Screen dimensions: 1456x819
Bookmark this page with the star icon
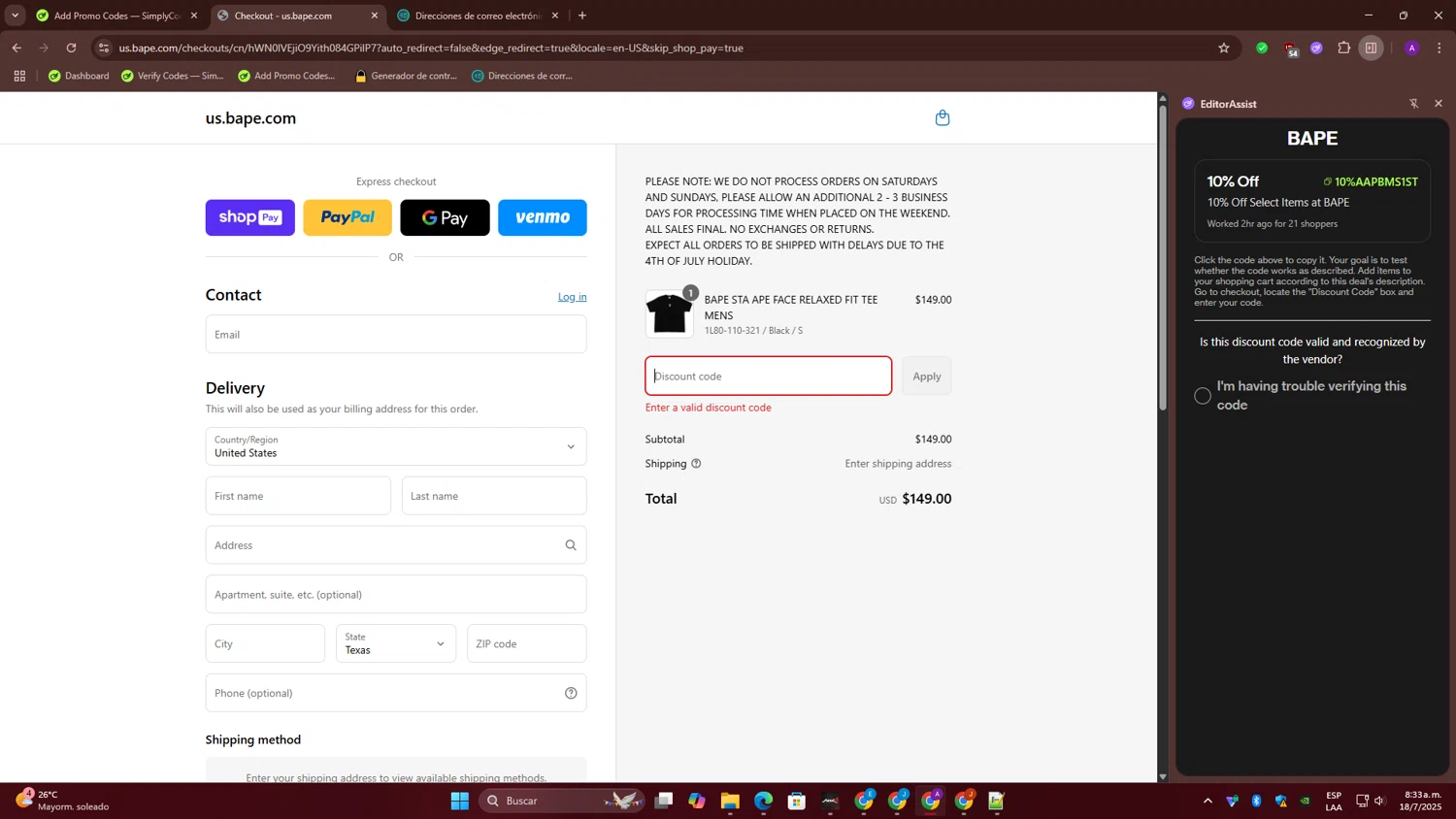pos(1223,48)
